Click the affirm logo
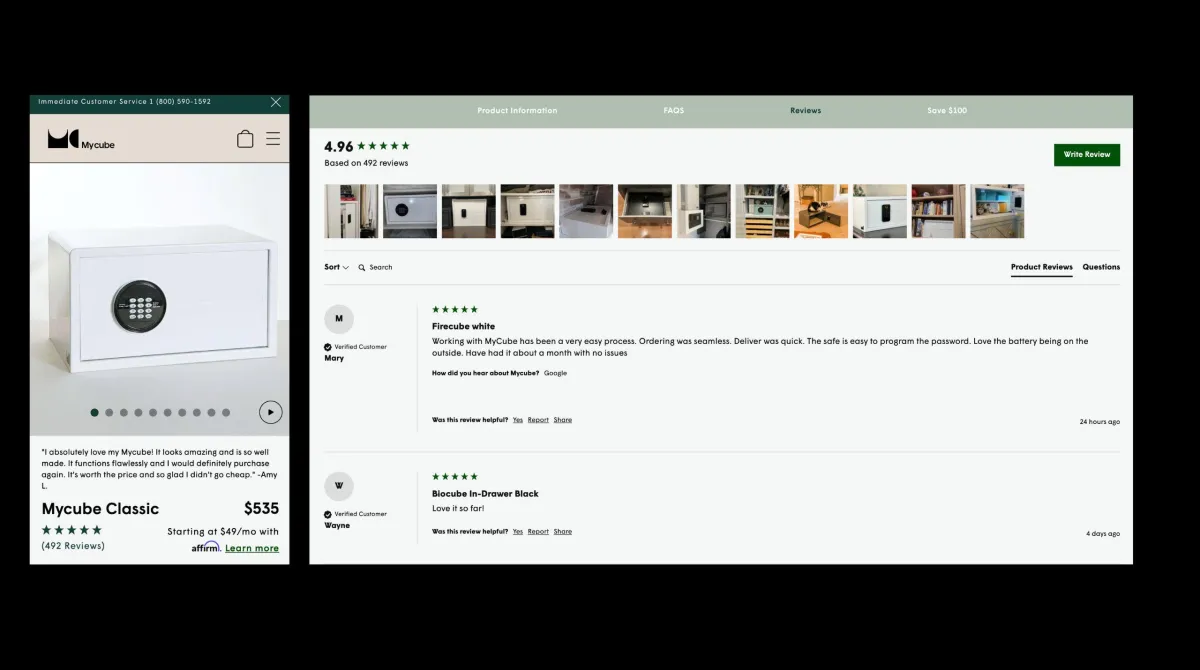1200x670 pixels. coord(206,547)
